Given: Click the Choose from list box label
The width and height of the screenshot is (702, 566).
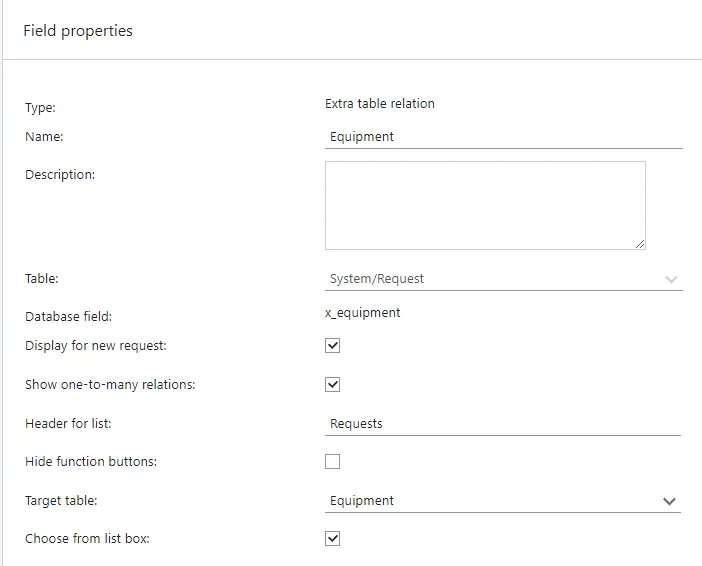Looking at the screenshot, I should [x=87, y=539].
